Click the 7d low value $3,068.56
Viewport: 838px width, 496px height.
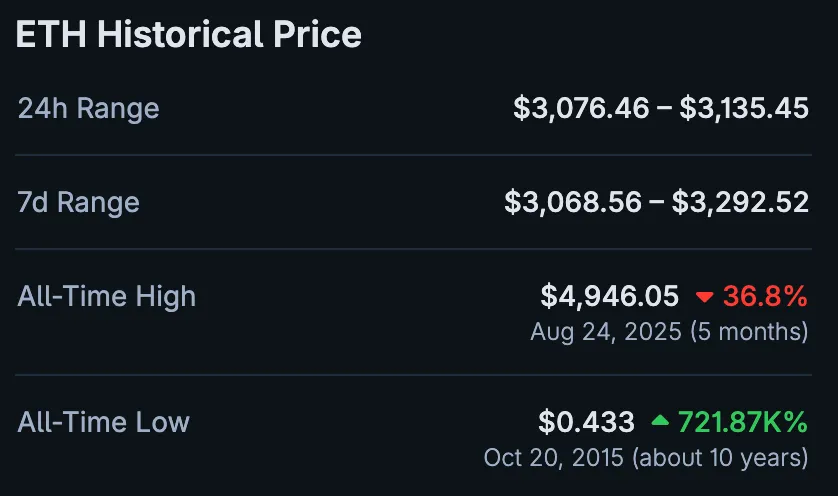(573, 202)
